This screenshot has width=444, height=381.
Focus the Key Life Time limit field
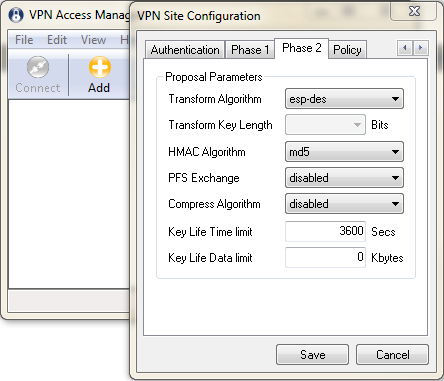[x=325, y=231]
